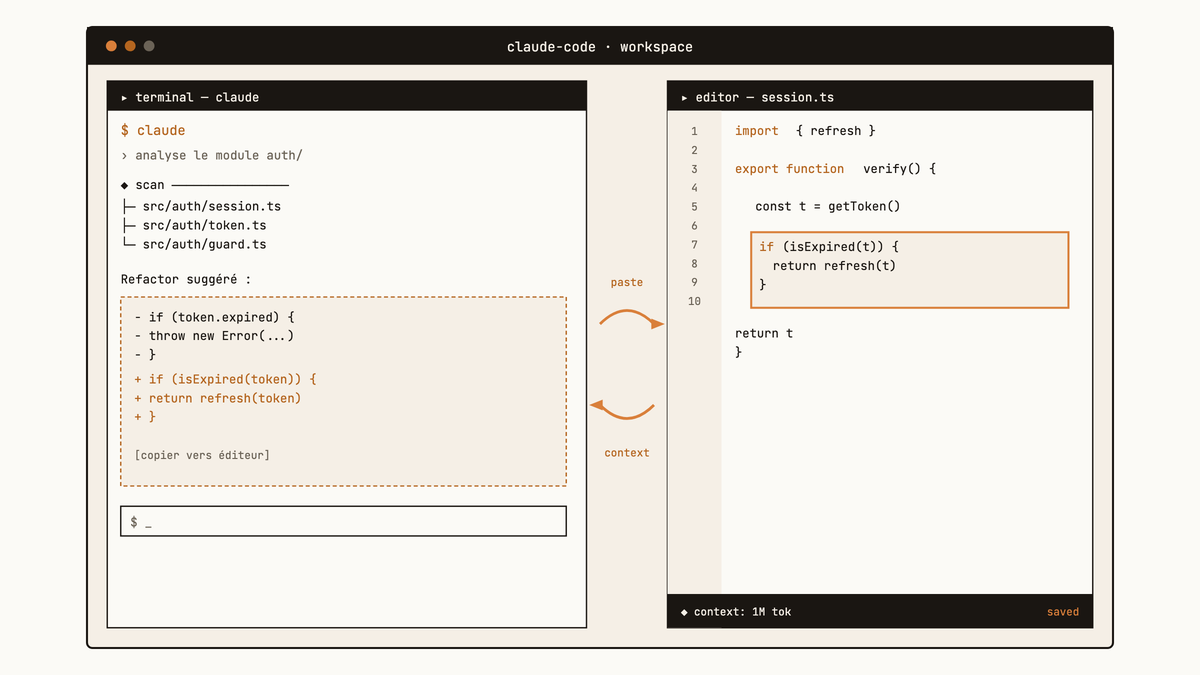Click the '$ claude' command line
Viewport: 1200px width, 675px height.
click(x=153, y=130)
